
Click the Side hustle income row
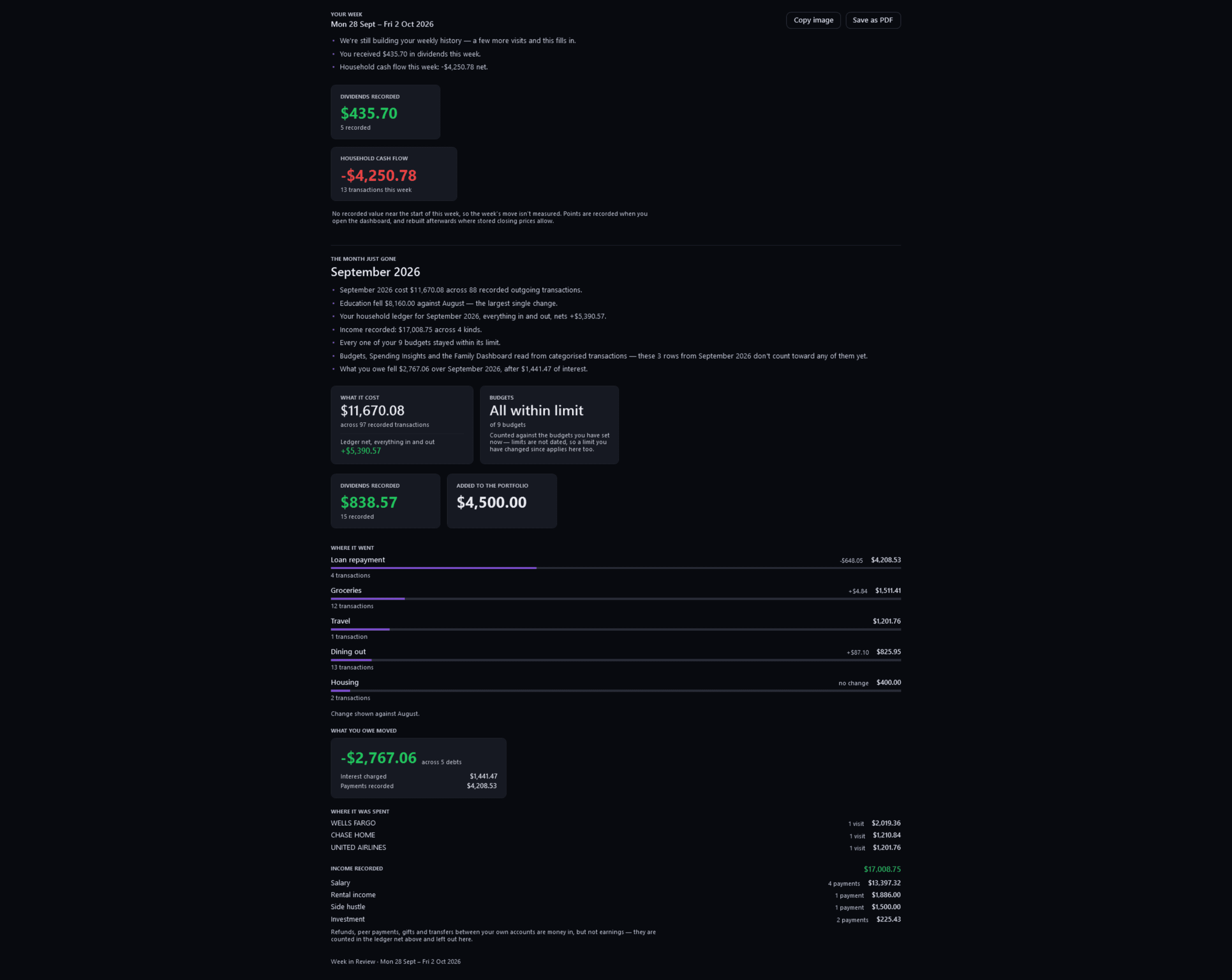coord(615,907)
